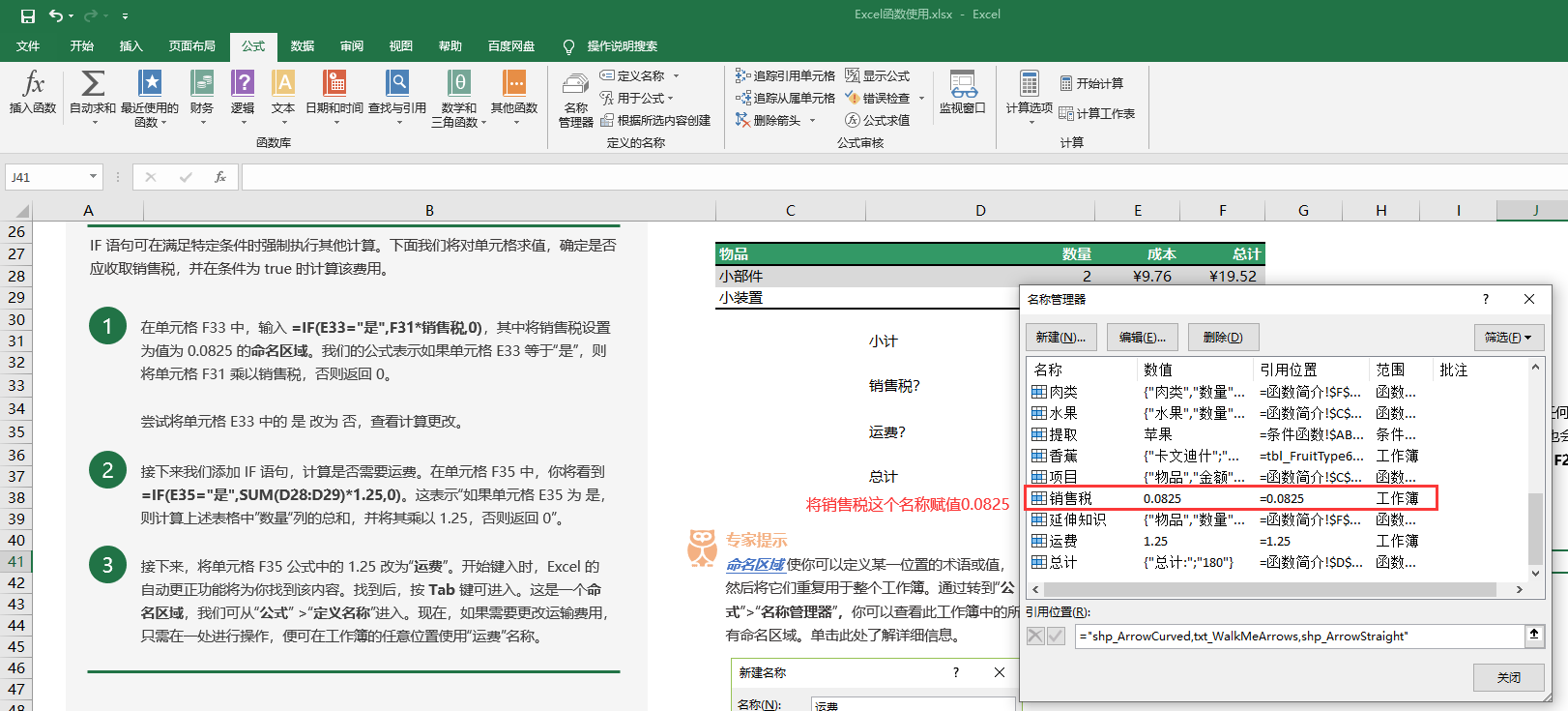
Task: Toggle Show Formulas (显示公式)
Action: point(878,75)
